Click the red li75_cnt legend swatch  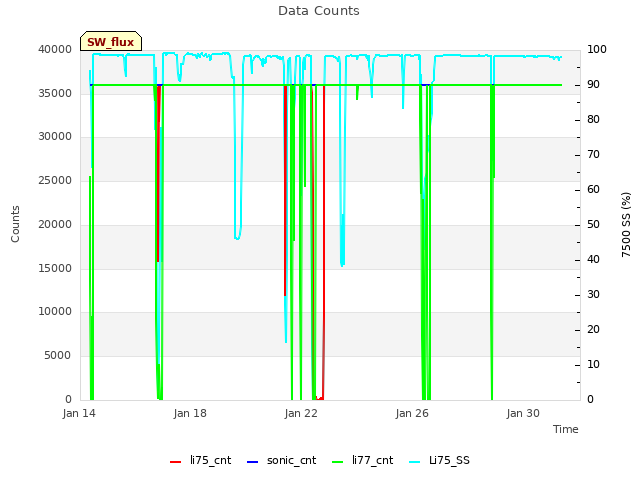tap(176, 462)
